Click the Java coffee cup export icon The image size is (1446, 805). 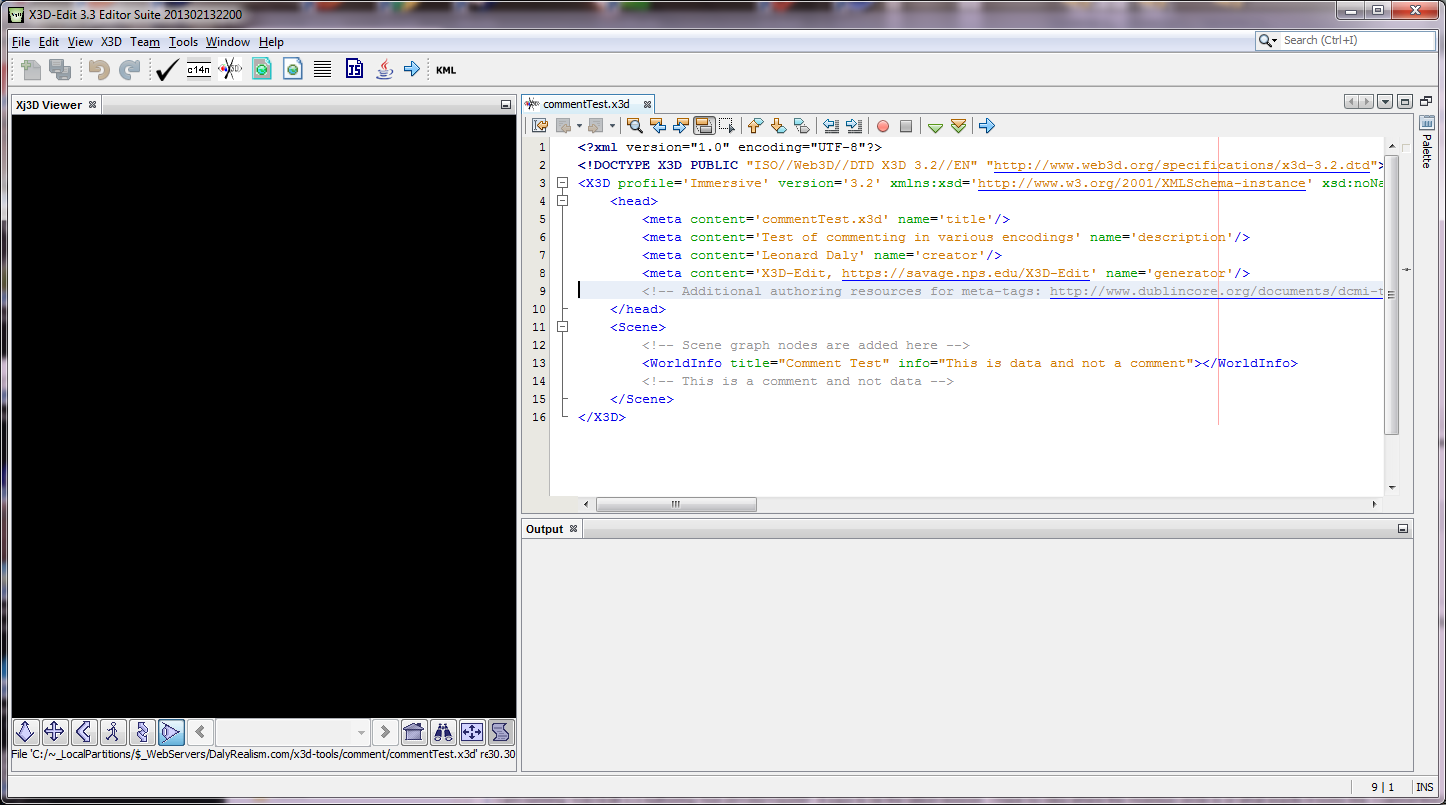pyautogui.click(x=384, y=70)
